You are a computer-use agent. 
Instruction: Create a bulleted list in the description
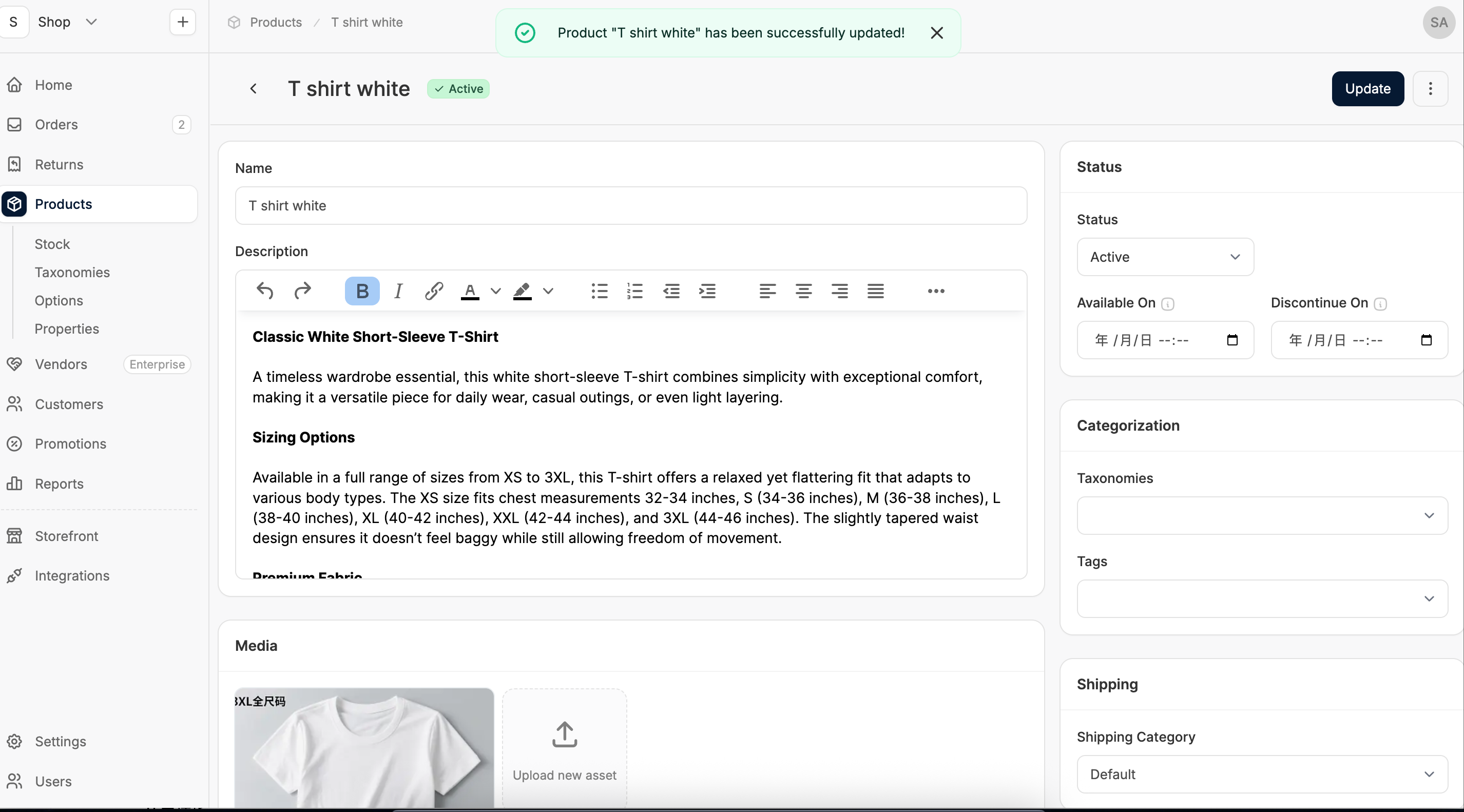pos(599,291)
